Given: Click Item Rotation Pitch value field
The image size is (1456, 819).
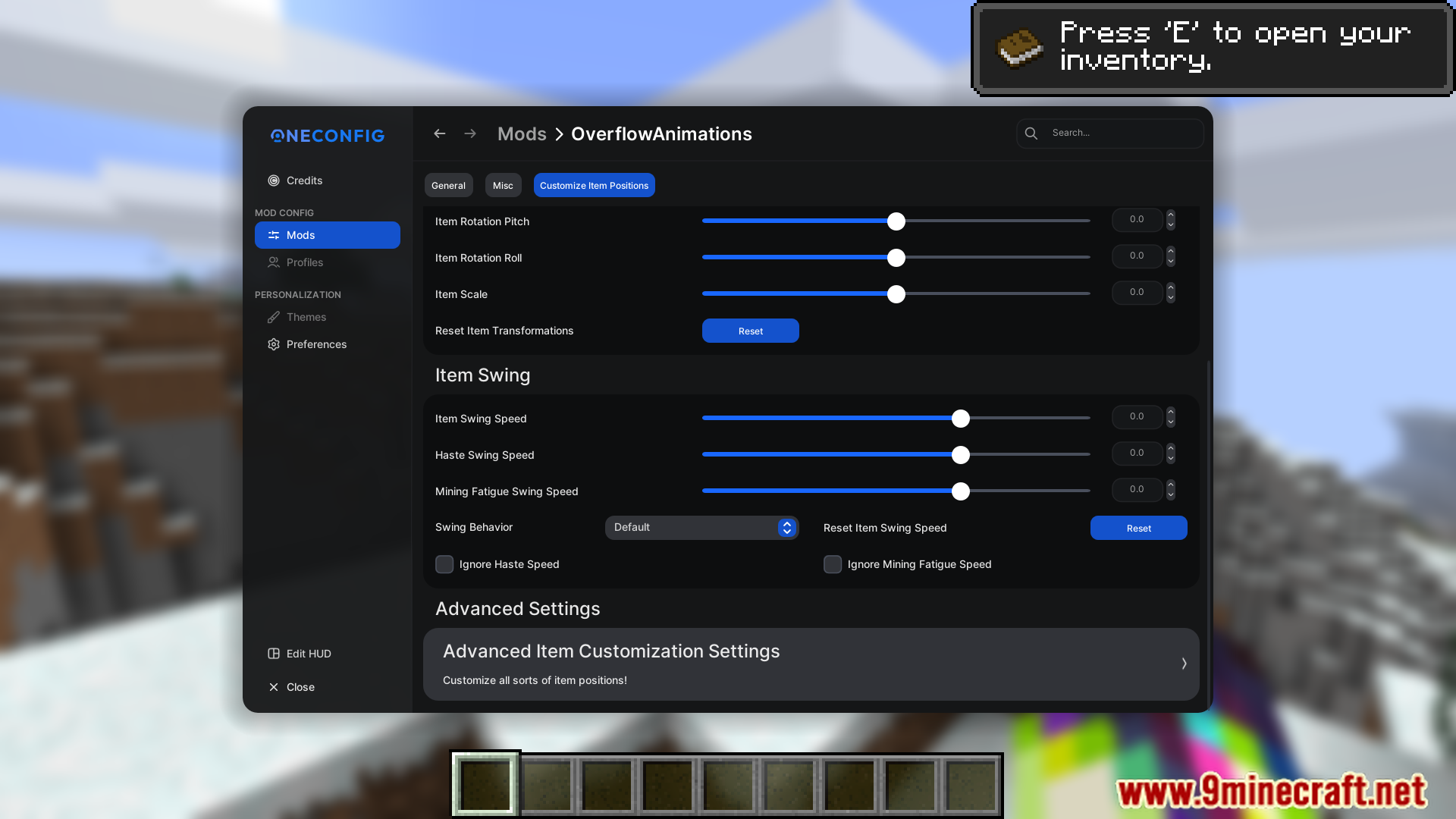Looking at the screenshot, I should (1137, 220).
